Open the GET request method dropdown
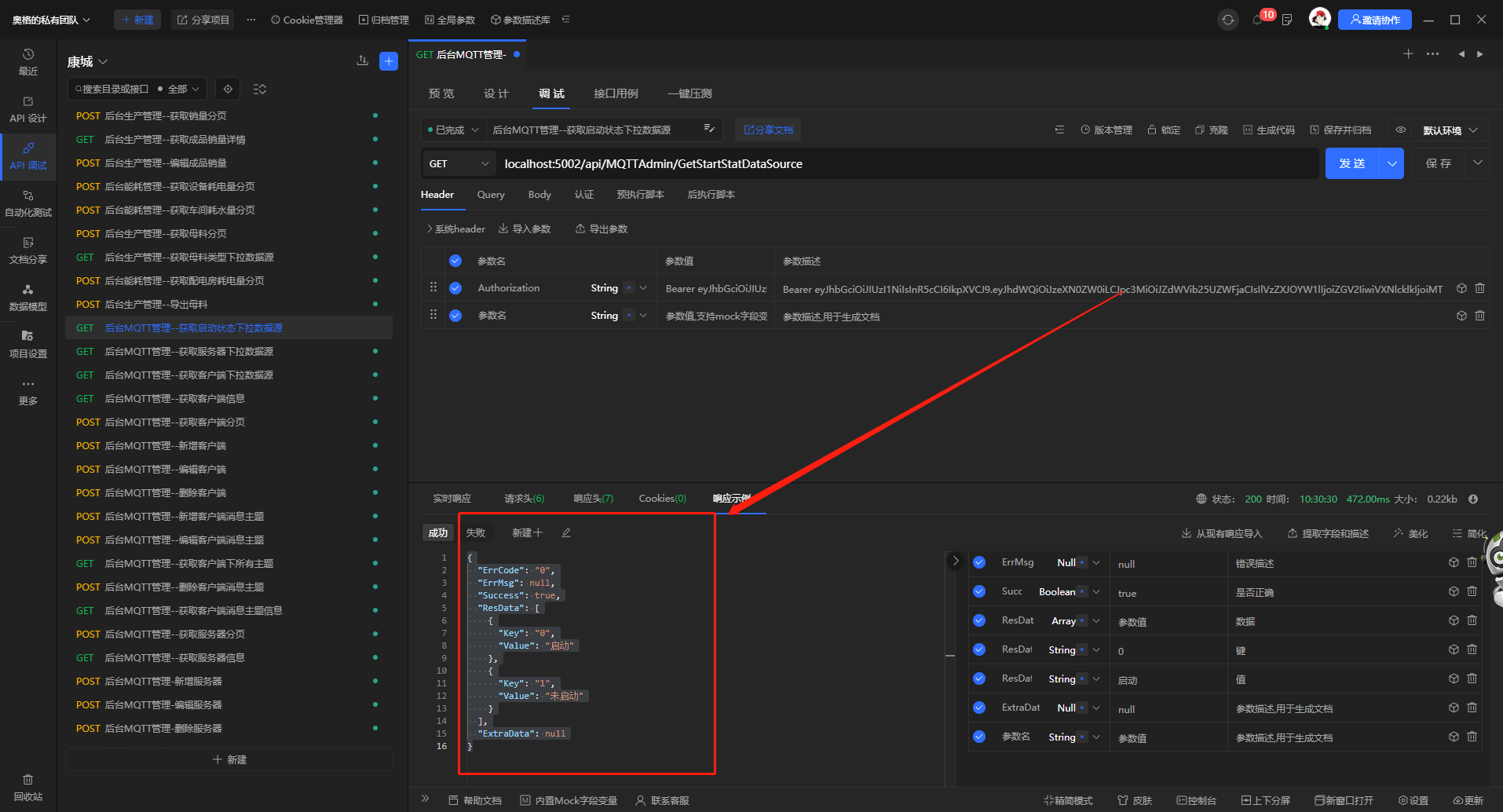 click(x=459, y=163)
